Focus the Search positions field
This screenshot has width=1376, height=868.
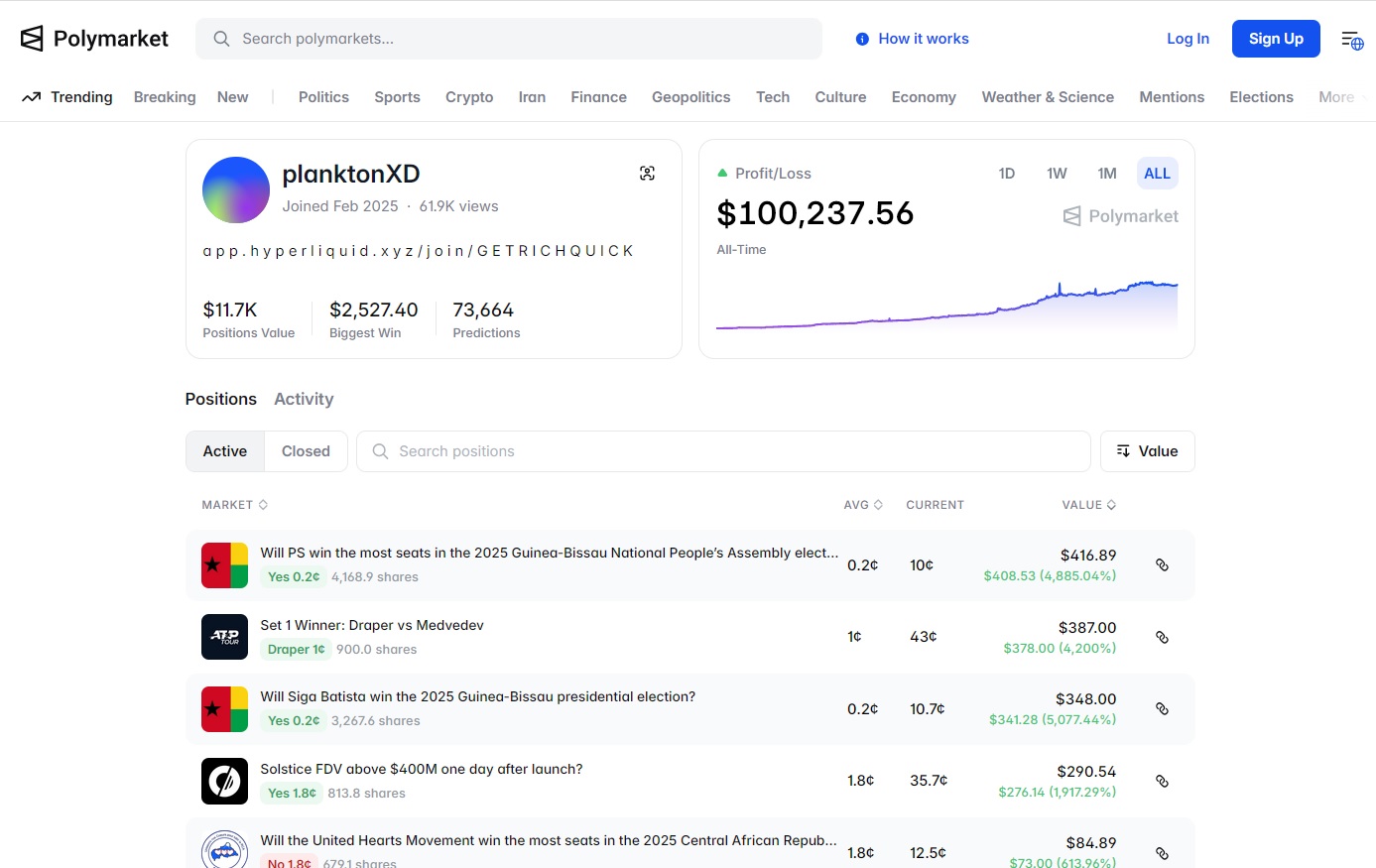click(x=723, y=451)
